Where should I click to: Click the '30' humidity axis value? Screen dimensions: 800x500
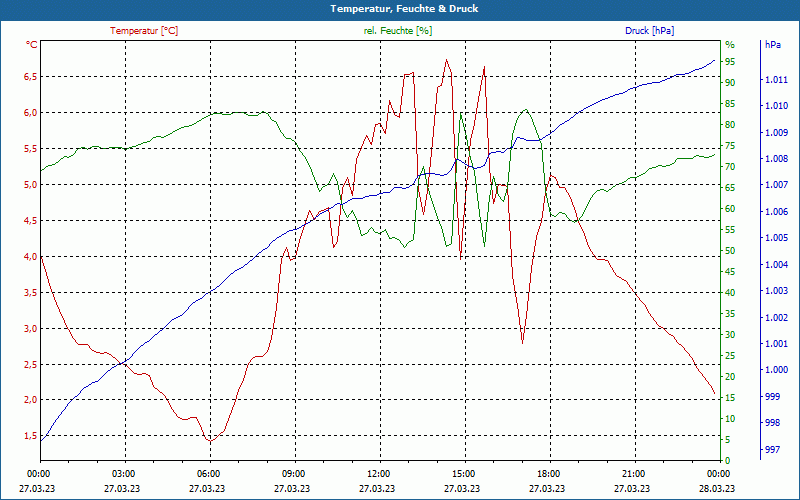coord(730,335)
